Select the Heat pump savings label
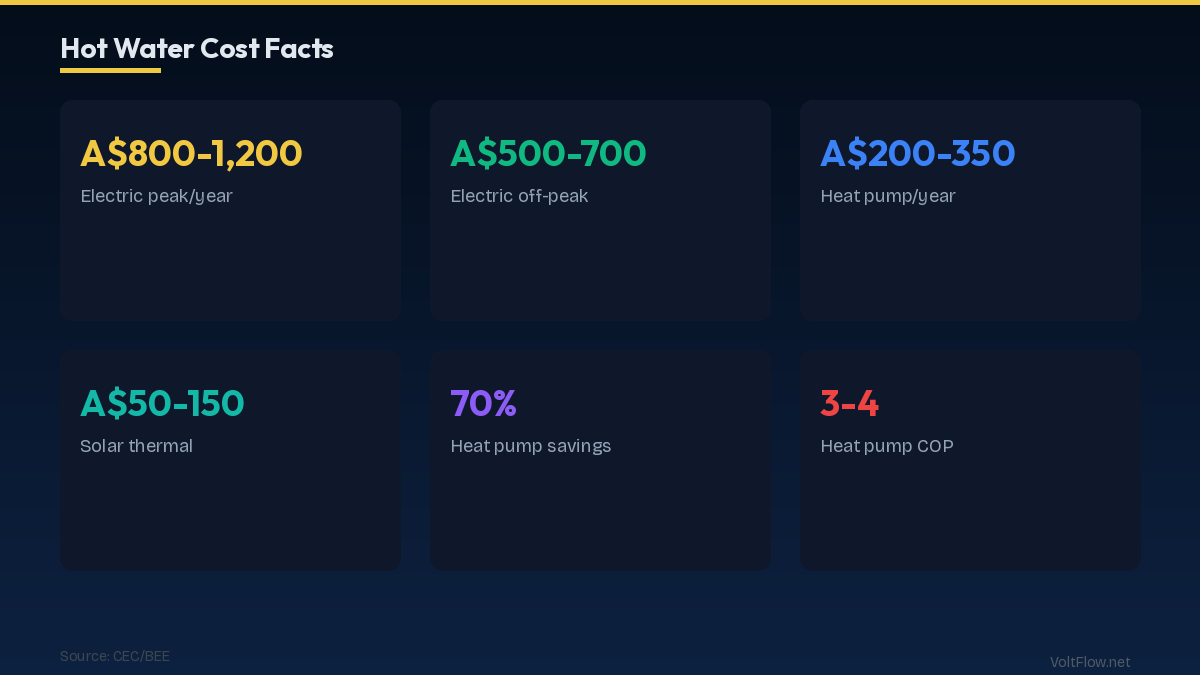1200x675 pixels. point(530,446)
